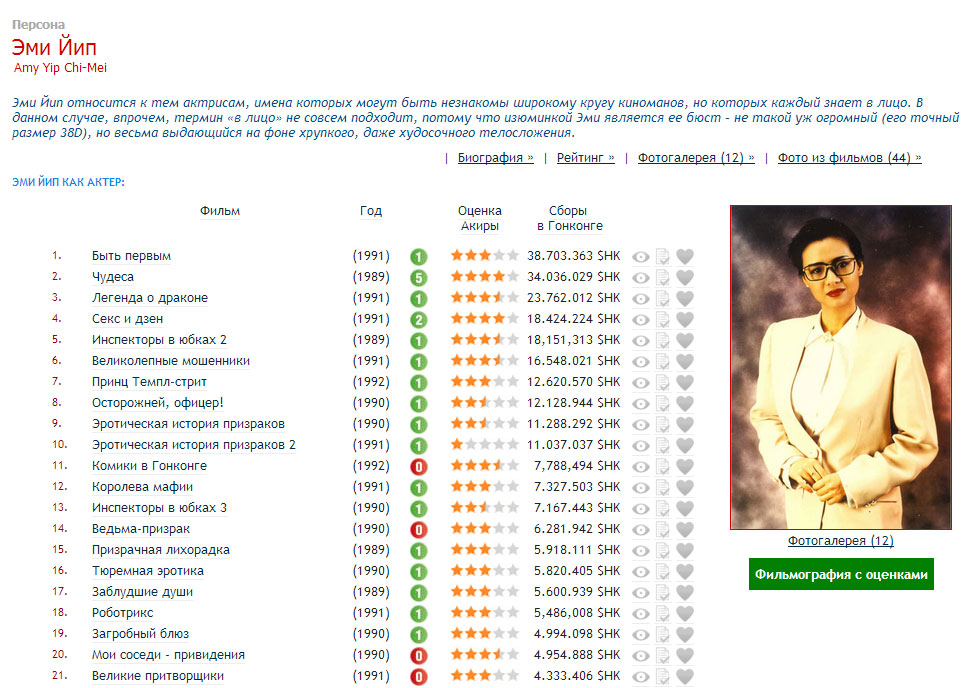This screenshot has height=688, width=976.
Task: Click red badge 0 for Мои соседи - привидения
Action: pos(419,656)
